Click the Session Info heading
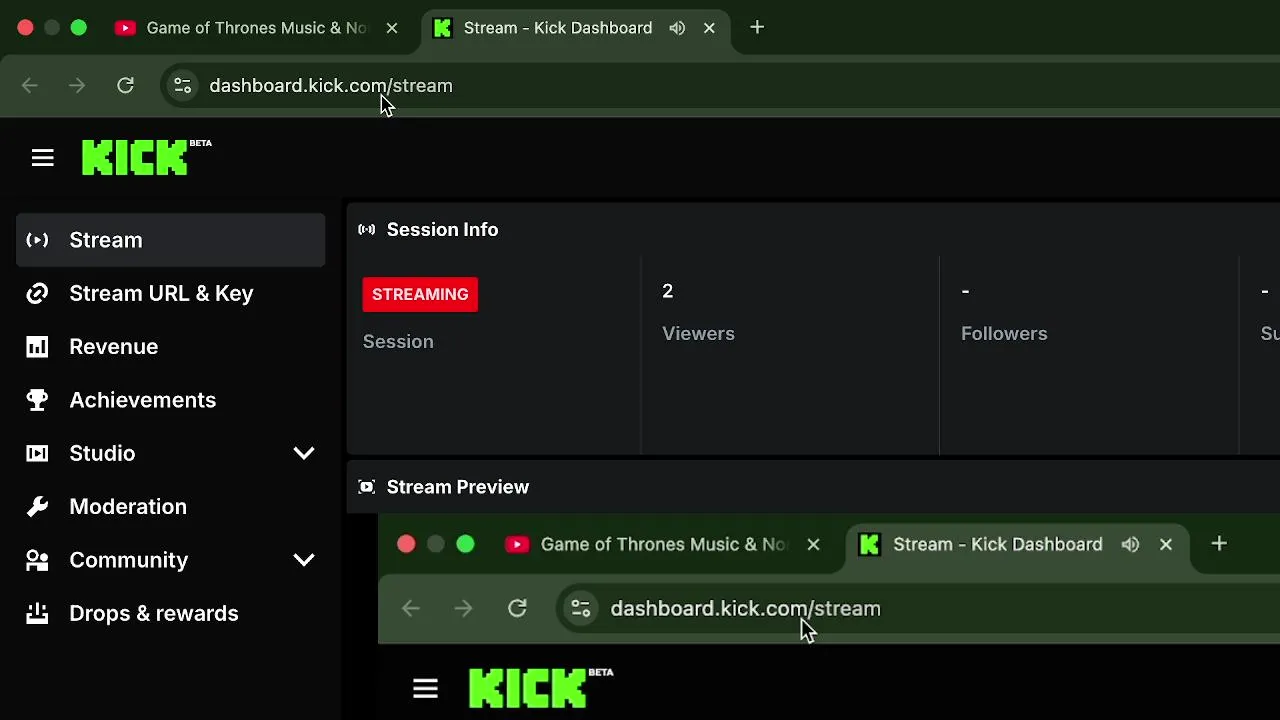Viewport: 1280px width, 720px height. (442, 230)
